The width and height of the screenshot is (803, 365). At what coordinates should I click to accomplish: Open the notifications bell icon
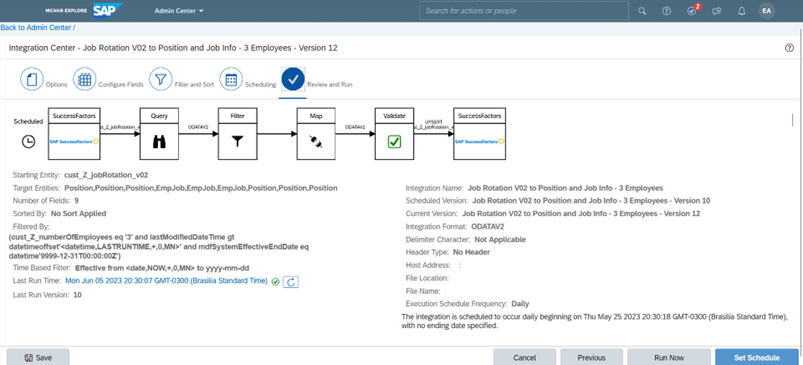[x=742, y=11]
